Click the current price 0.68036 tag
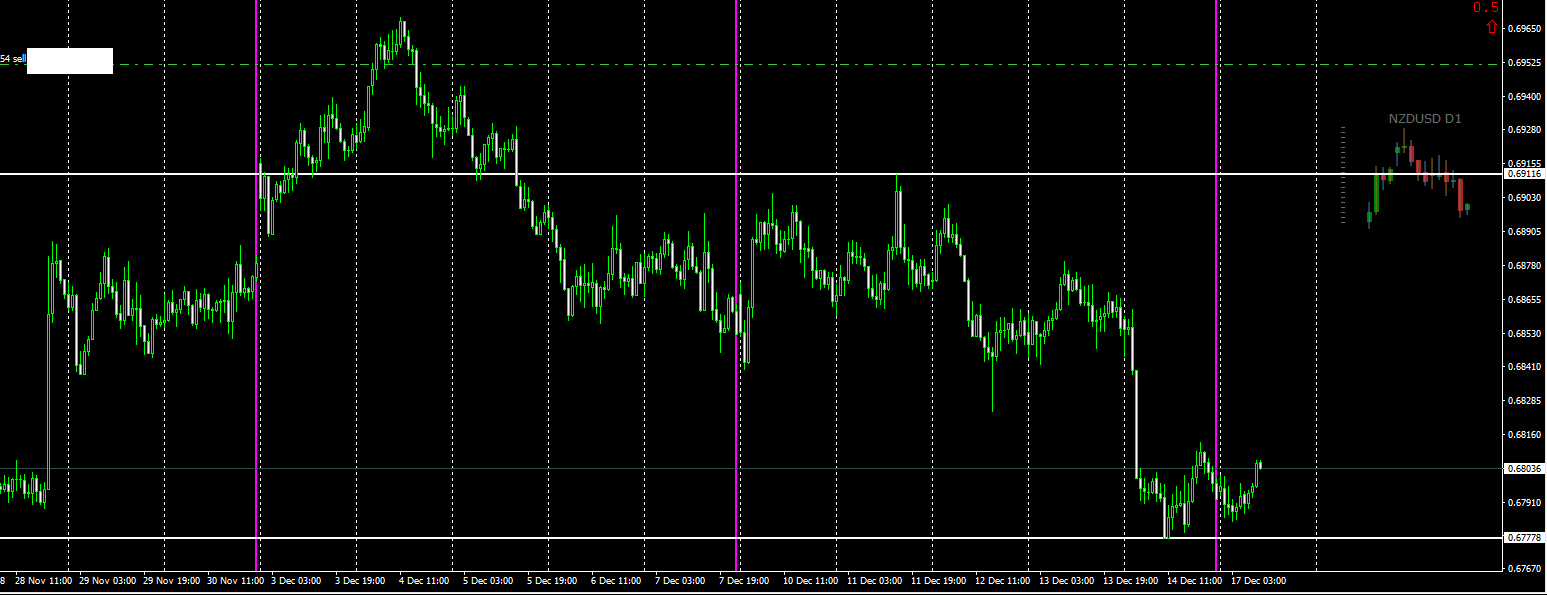Image resolution: width=1547 pixels, height=595 pixels. tap(1524, 468)
